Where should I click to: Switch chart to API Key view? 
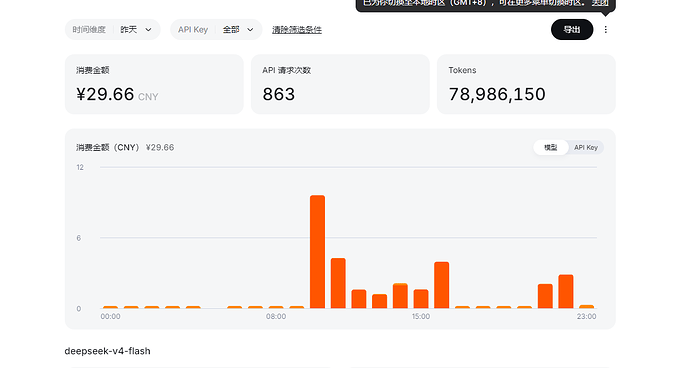tap(586, 147)
